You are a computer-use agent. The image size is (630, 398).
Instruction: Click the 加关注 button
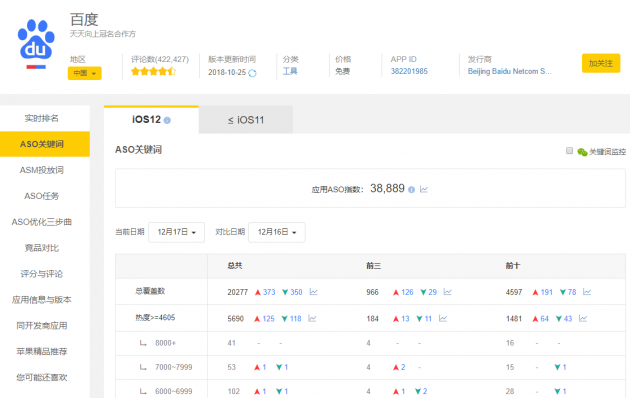tap(601, 63)
